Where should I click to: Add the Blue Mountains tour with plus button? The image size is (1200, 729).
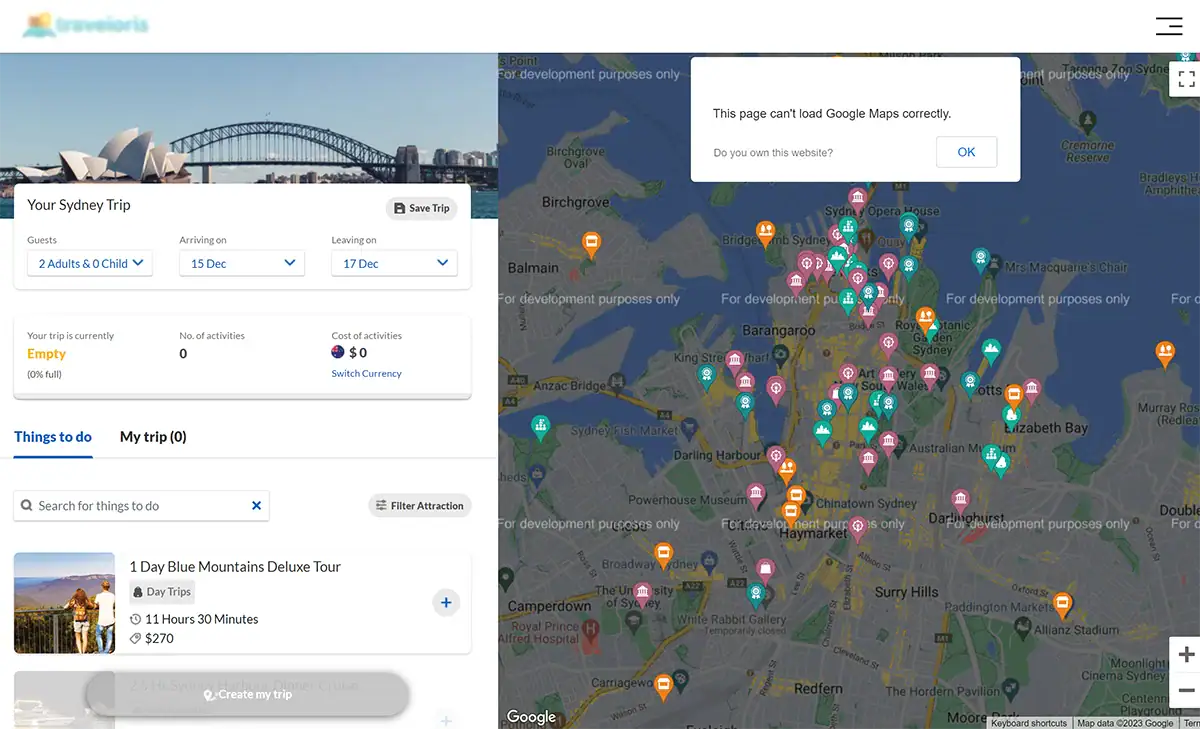tap(446, 602)
